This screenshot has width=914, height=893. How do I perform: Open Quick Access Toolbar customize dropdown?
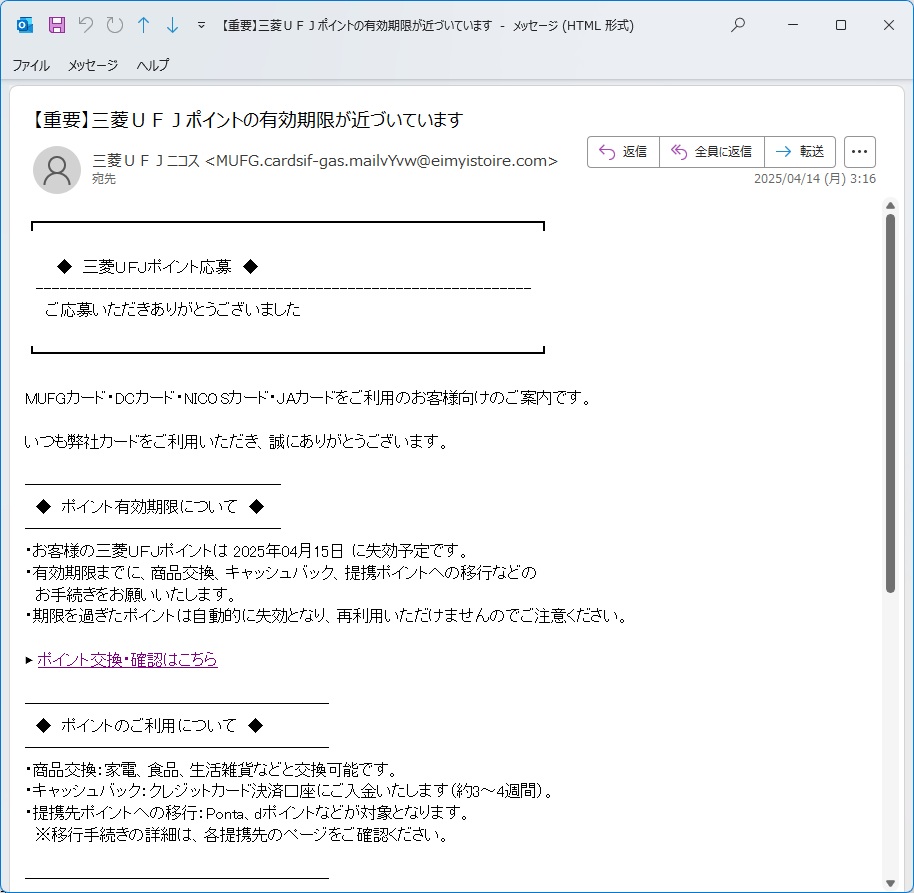pos(201,25)
